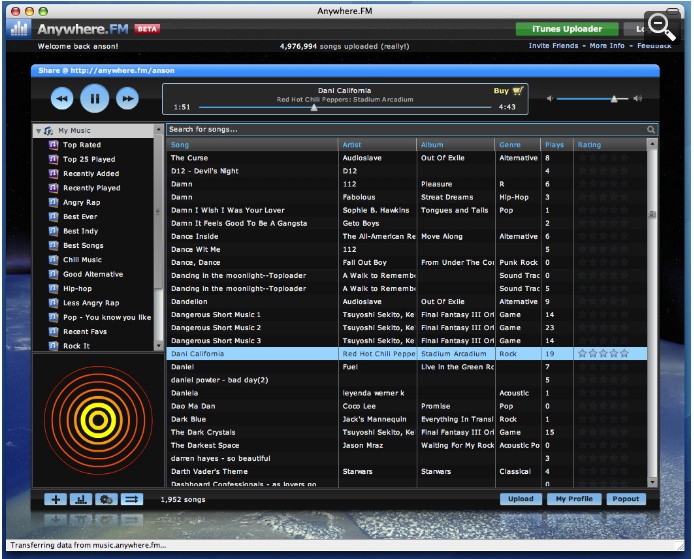Mute using low volume speaker icon
694x559 pixels.
click(x=550, y=98)
